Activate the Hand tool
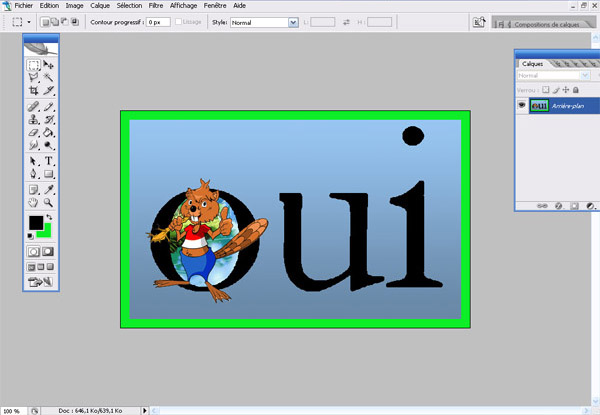Screen dimensions: 600x415 [33, 202]
